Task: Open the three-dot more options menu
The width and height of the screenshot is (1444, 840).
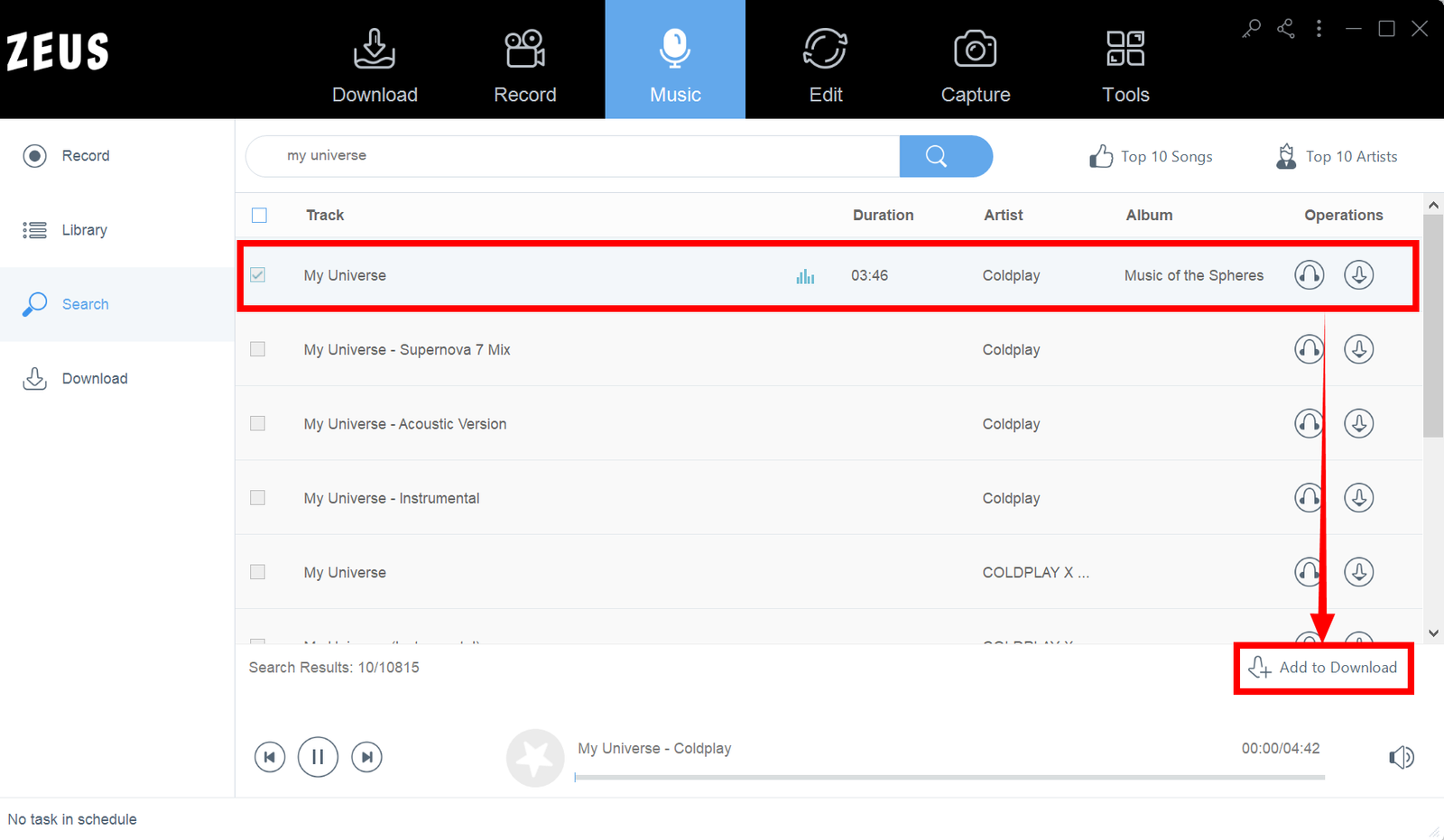Action: pos(1319,29)
